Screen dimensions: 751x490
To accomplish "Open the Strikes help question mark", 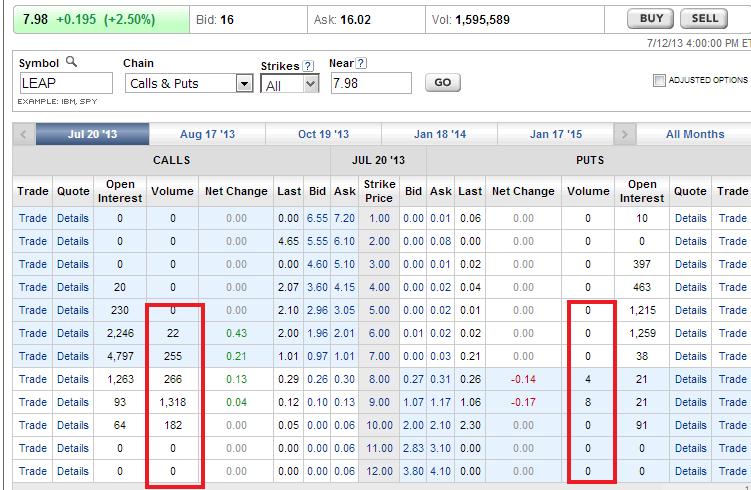I will click(x=309, y=65).
